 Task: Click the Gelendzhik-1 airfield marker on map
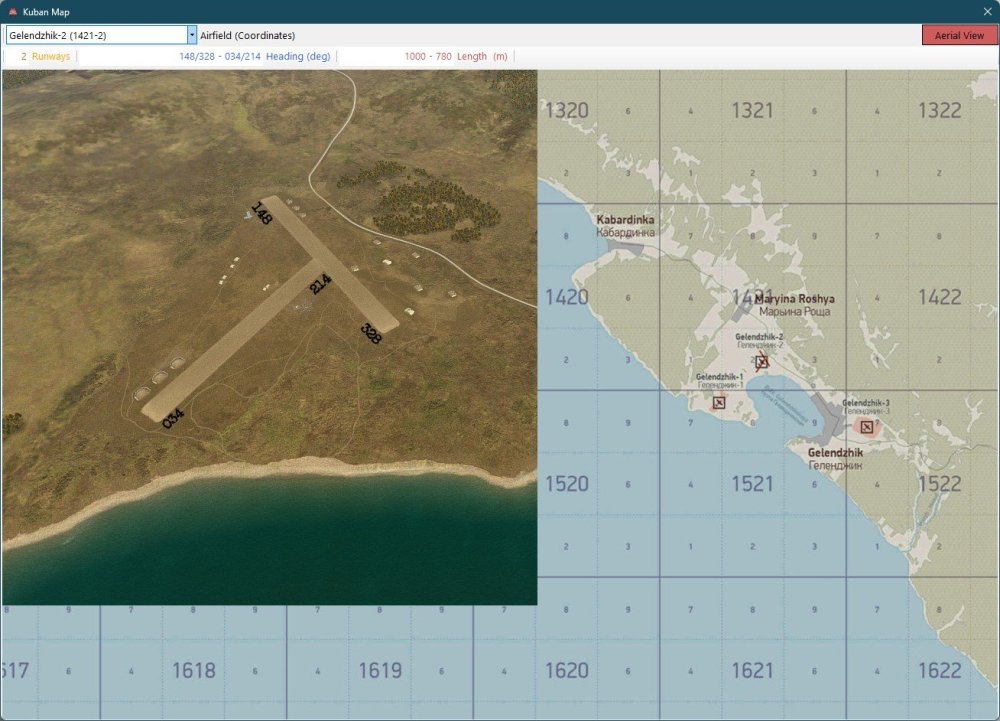718,403
